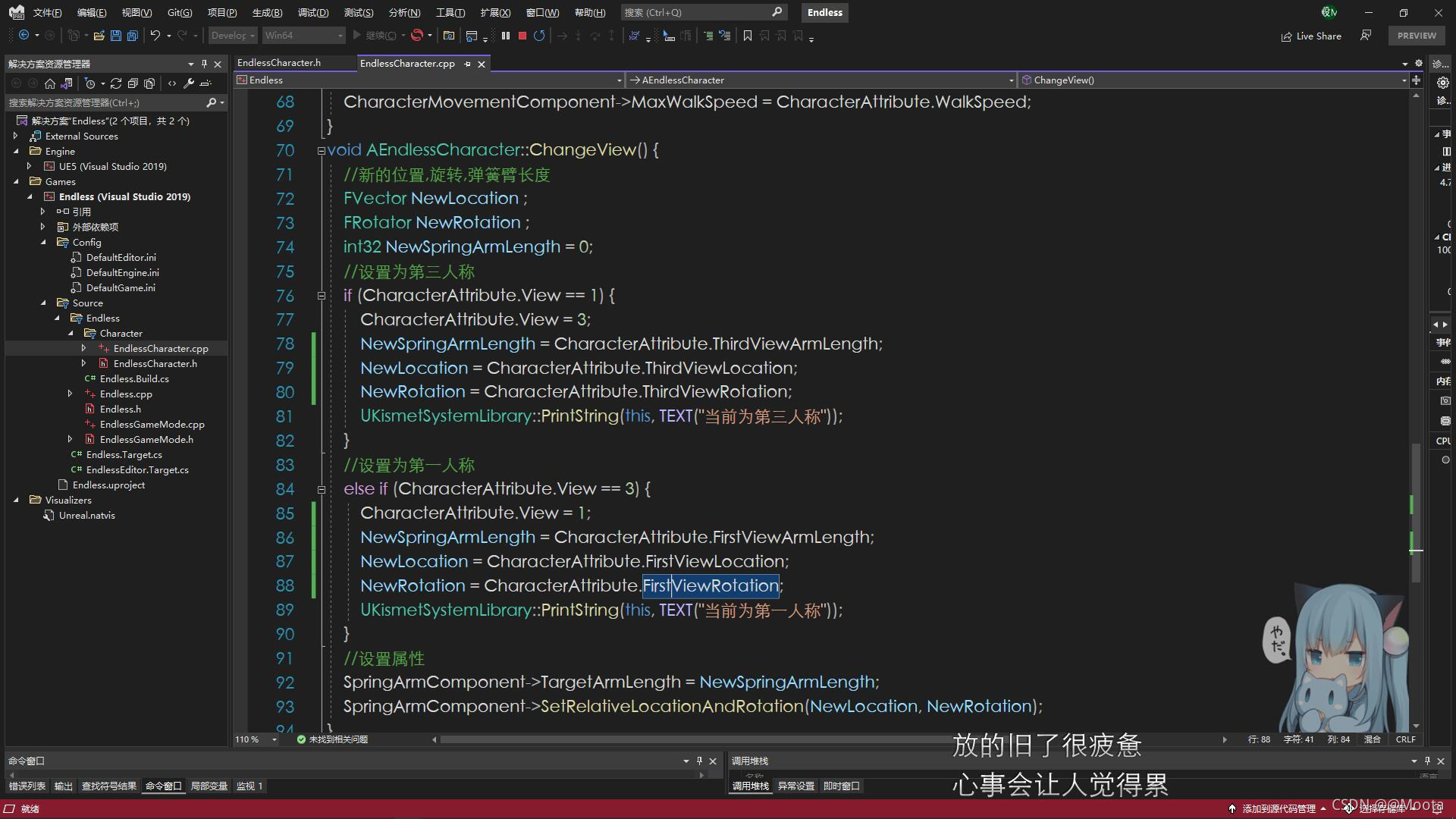
Task: Open the EndlessCharacter.h tab
Action: [280, 63]
